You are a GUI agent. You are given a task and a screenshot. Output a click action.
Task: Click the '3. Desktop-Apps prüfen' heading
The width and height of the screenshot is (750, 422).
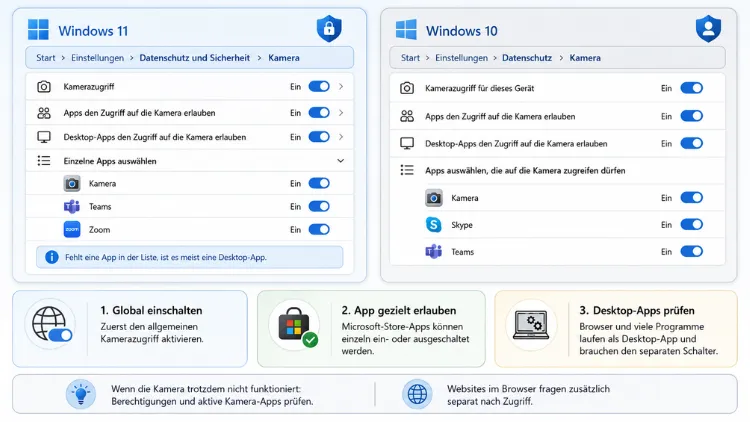point(637,311)
